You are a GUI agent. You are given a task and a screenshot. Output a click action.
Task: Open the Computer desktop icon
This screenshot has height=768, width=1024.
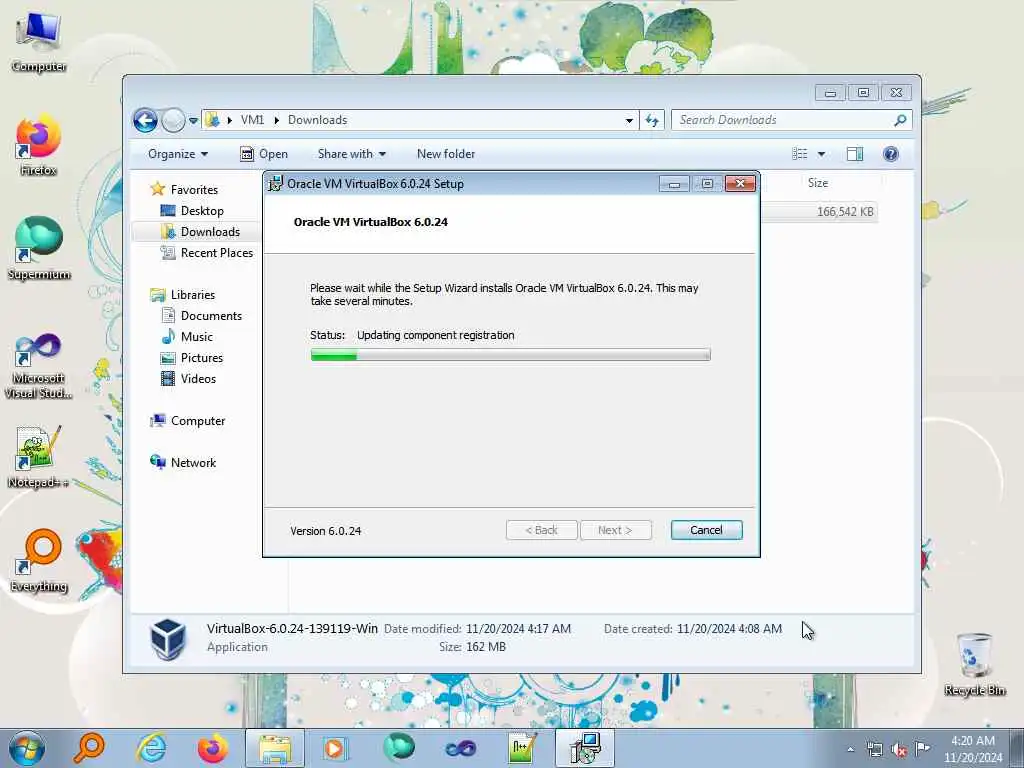point(39,40)
